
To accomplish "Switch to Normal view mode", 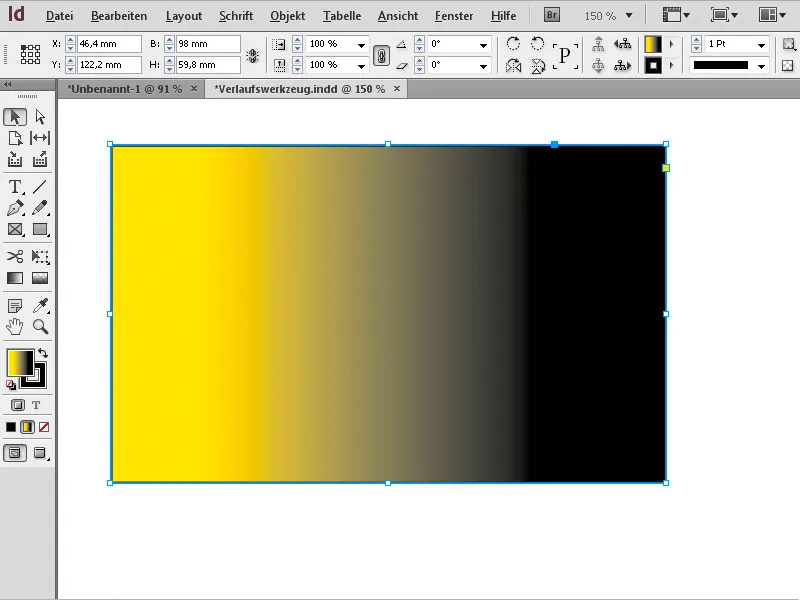I will click(x=15, y=453).
